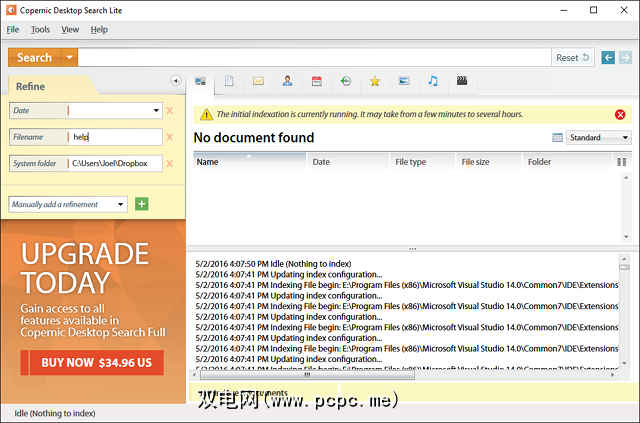Image resolution: width=640 pixels, height=423 pixels.
Task: Open the Manually add a refinement dropdown
Action: point(120,204)
